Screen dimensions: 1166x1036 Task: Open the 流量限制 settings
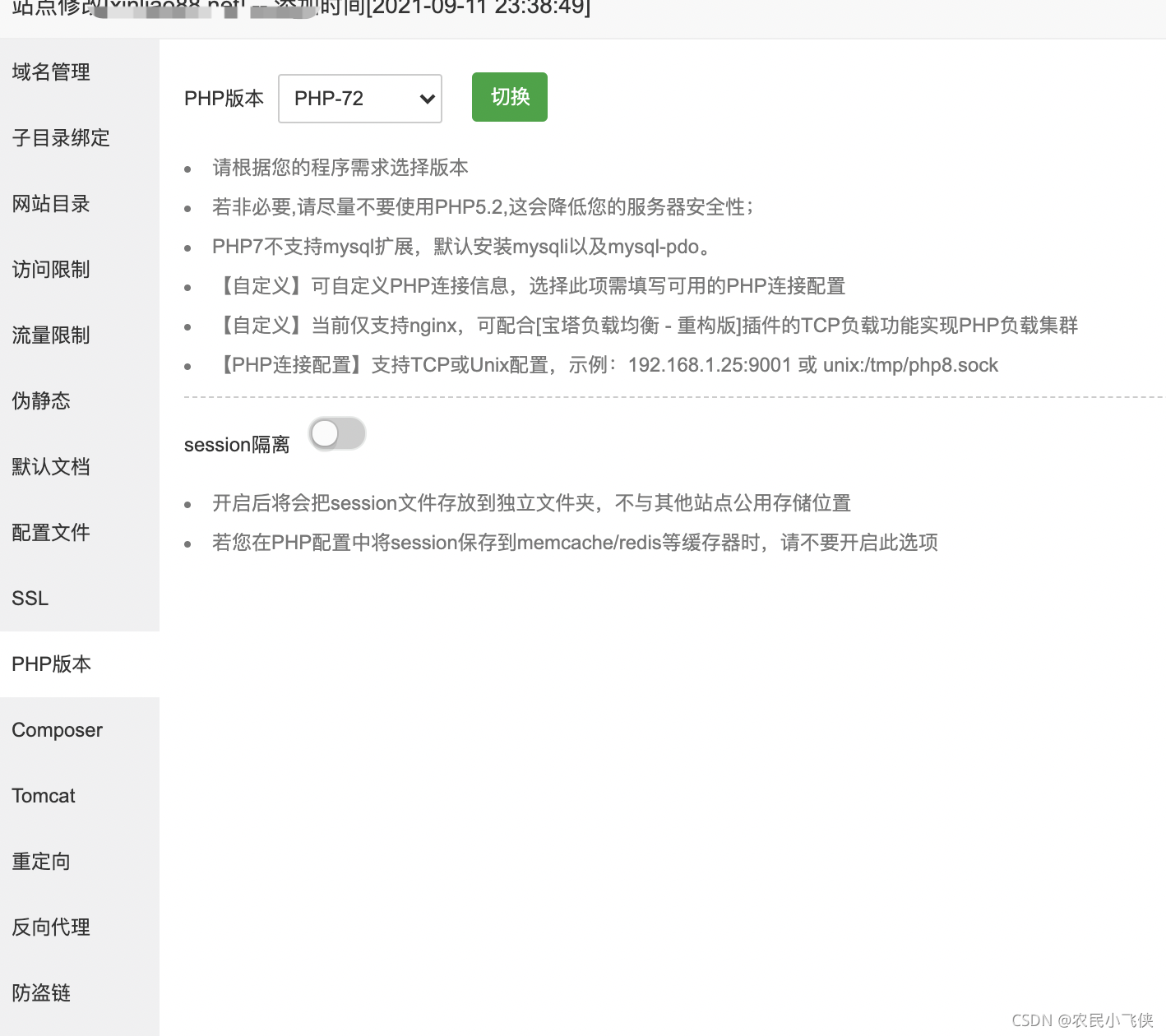pyautogui.click(x=50, y=335)
